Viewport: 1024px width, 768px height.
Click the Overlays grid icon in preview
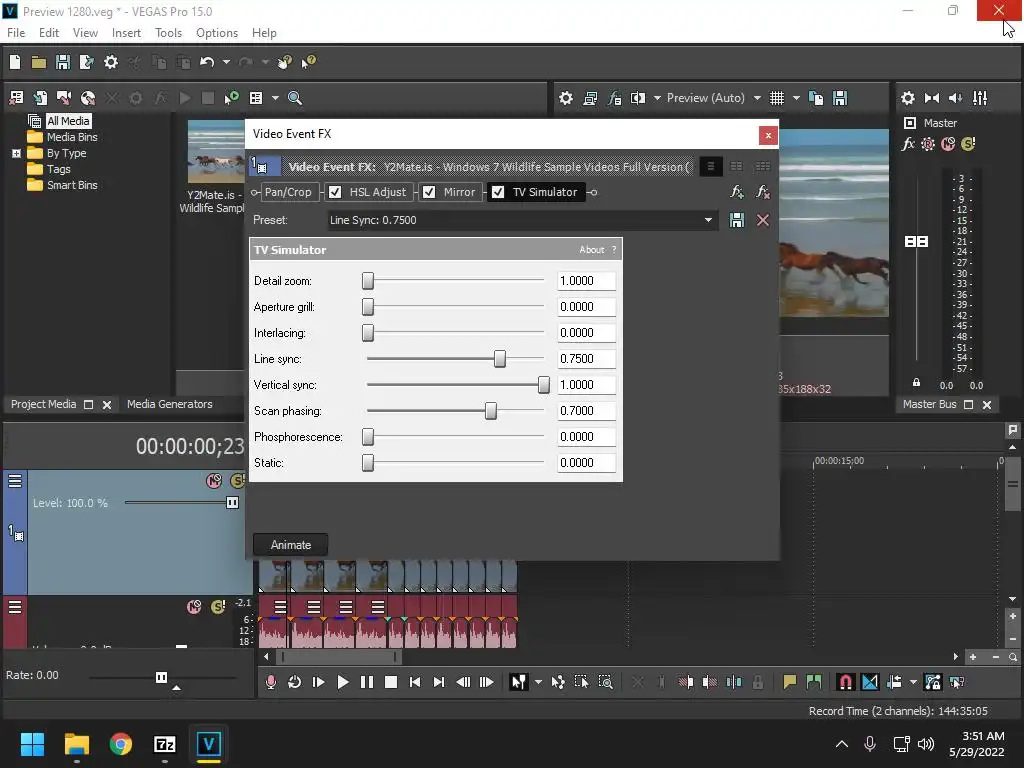[x=776, y=98]
